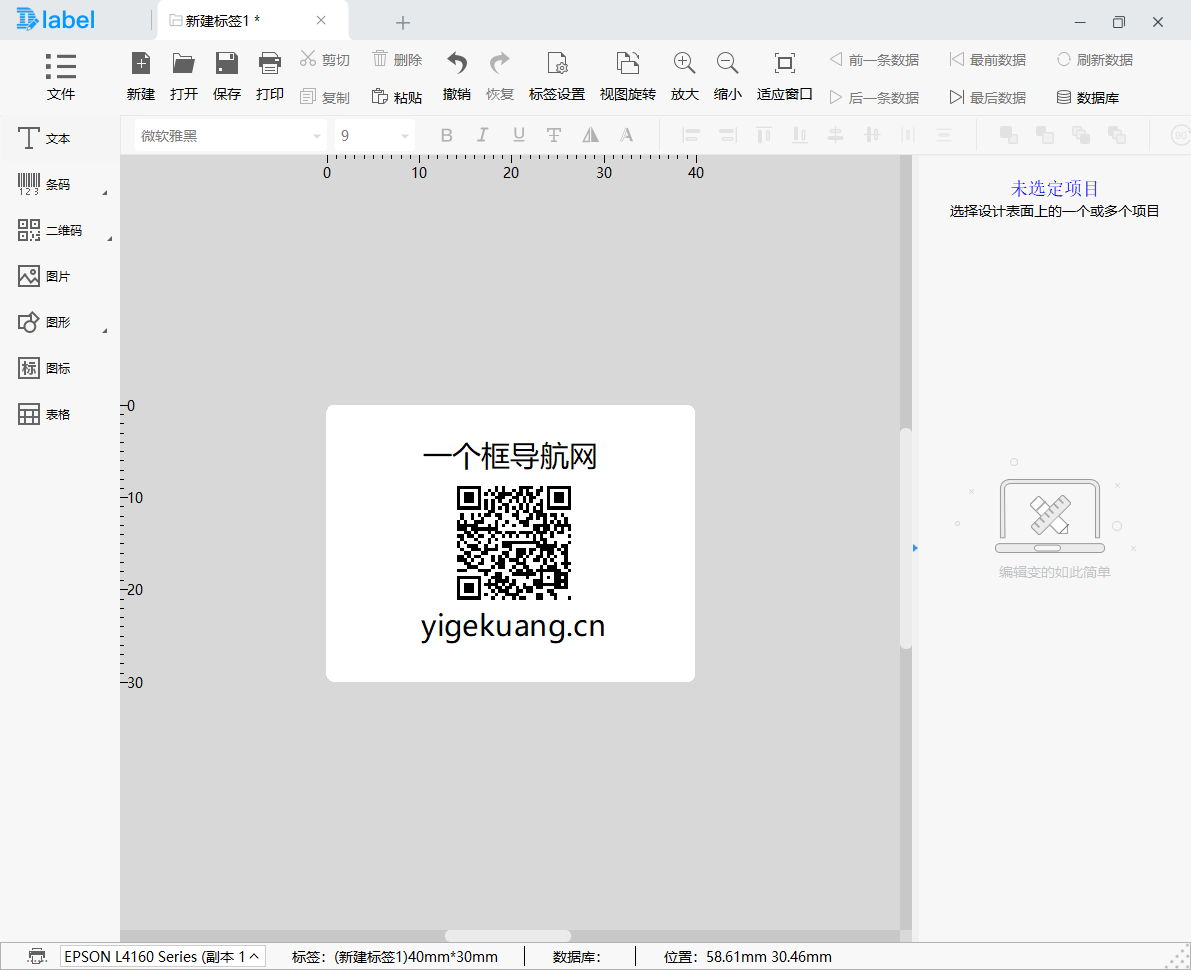Align objects left
The height and width of the screenshot is (970, 1191).
click(x=691, y=135)
